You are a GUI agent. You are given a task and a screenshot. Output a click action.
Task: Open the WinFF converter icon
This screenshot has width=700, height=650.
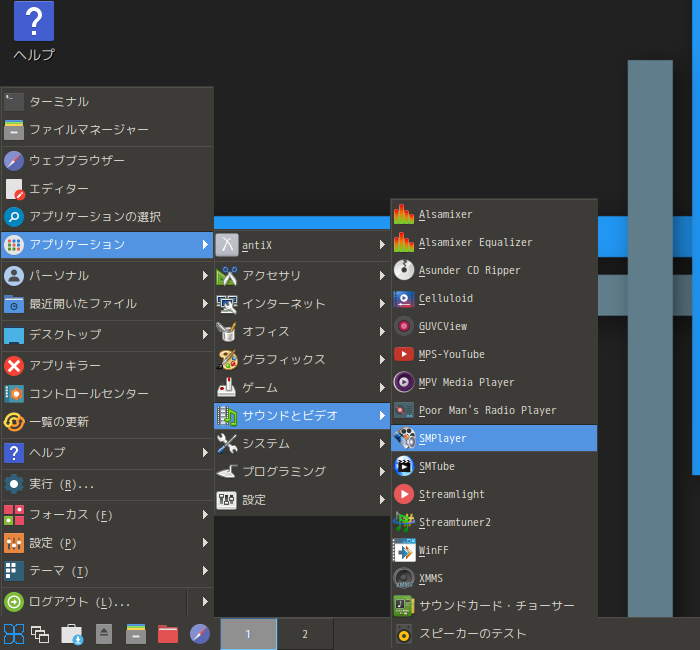tap(404, 550)
